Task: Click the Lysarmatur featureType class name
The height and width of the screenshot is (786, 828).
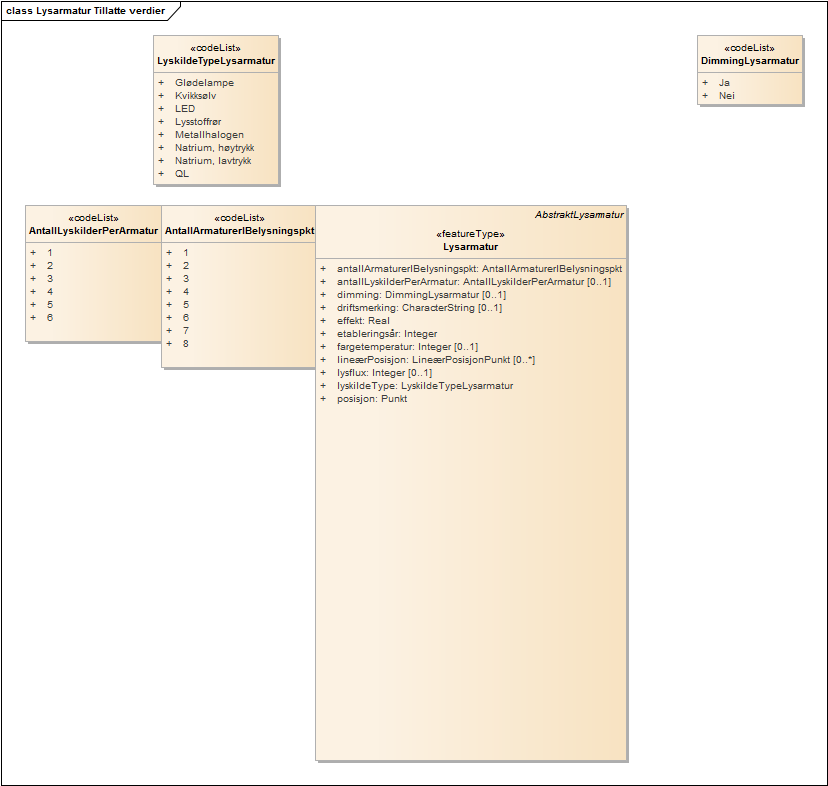Action: pyautogui.click(x=470, y=247)
